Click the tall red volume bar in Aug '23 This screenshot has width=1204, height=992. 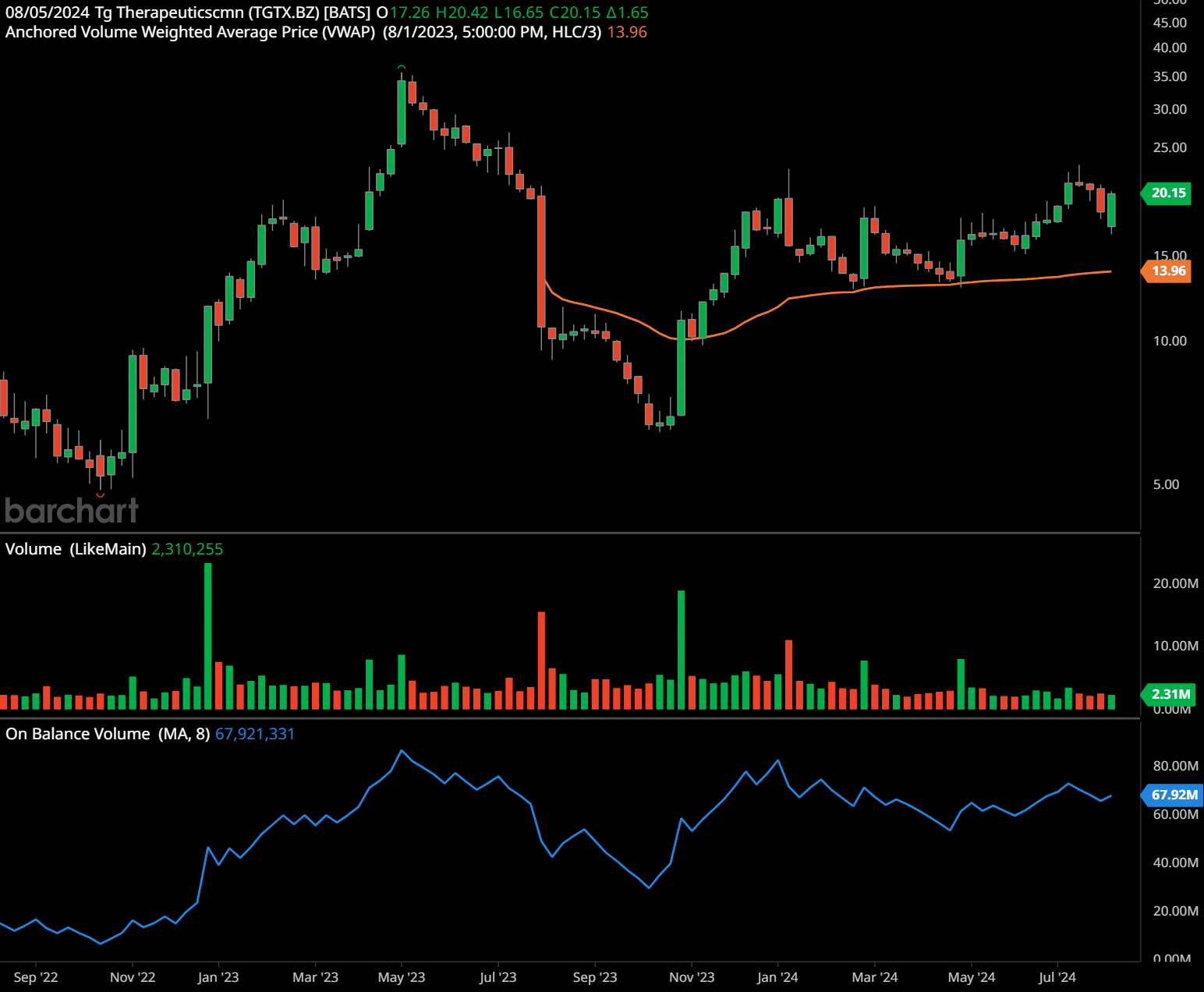point(541,660)
